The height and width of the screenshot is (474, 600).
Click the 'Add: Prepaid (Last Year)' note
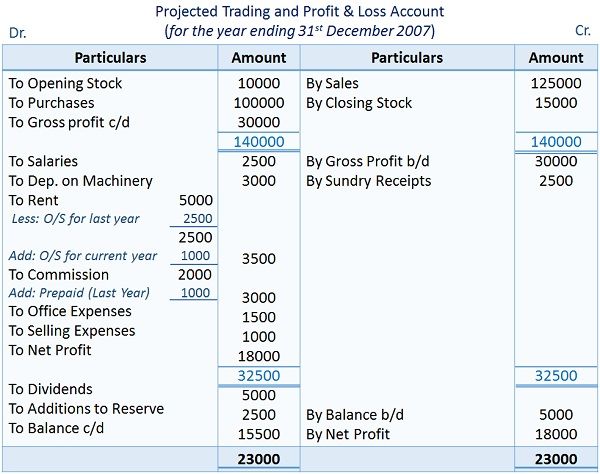[79, 293]
